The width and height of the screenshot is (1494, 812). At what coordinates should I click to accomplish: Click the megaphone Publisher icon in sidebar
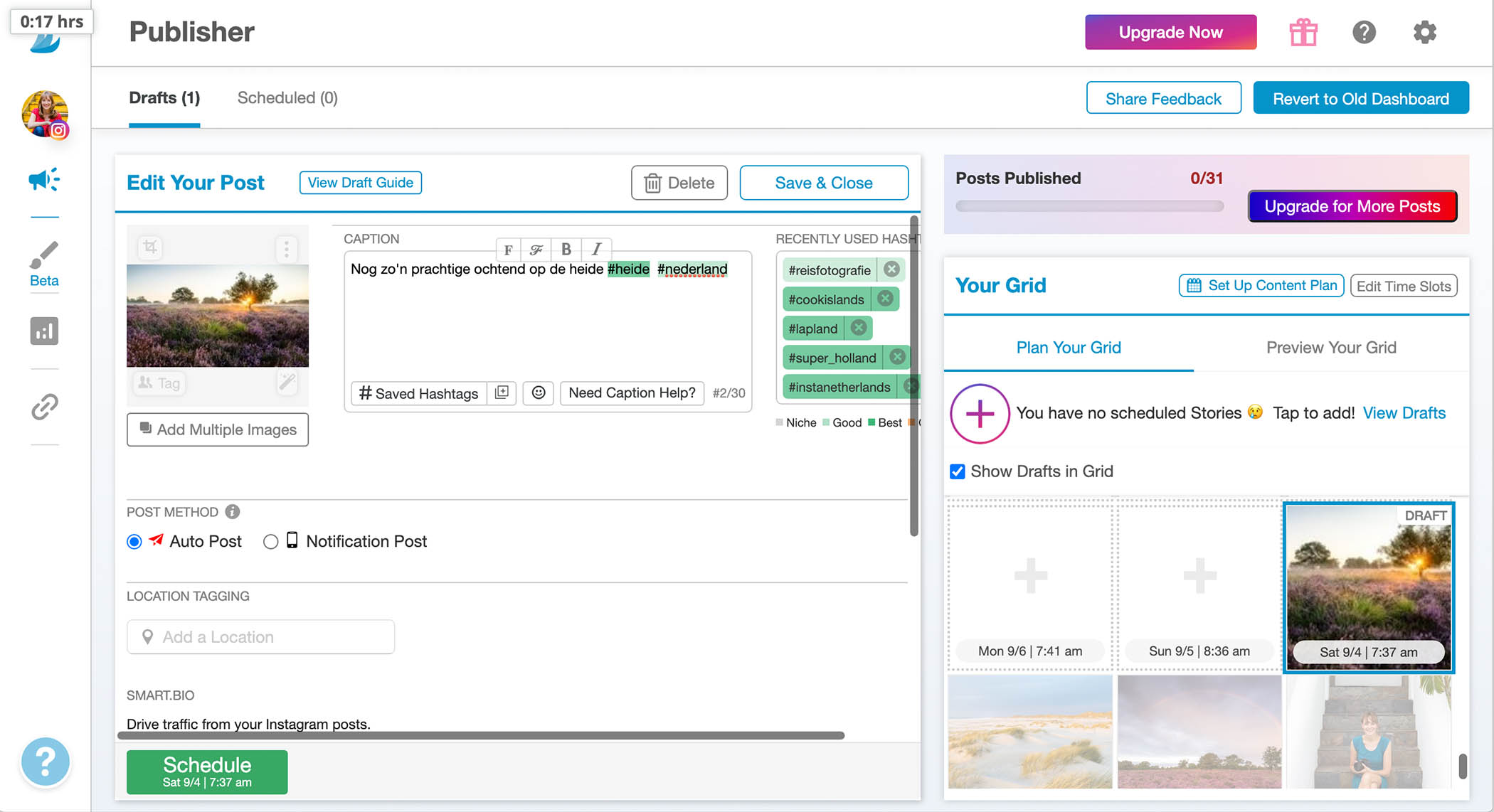tap(44, 180)
